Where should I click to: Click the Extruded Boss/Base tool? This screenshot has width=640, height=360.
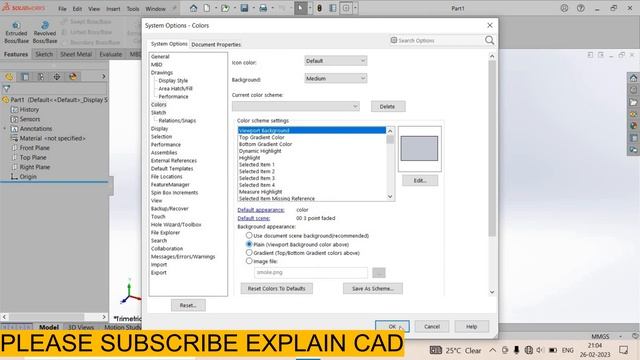[16, 33]
